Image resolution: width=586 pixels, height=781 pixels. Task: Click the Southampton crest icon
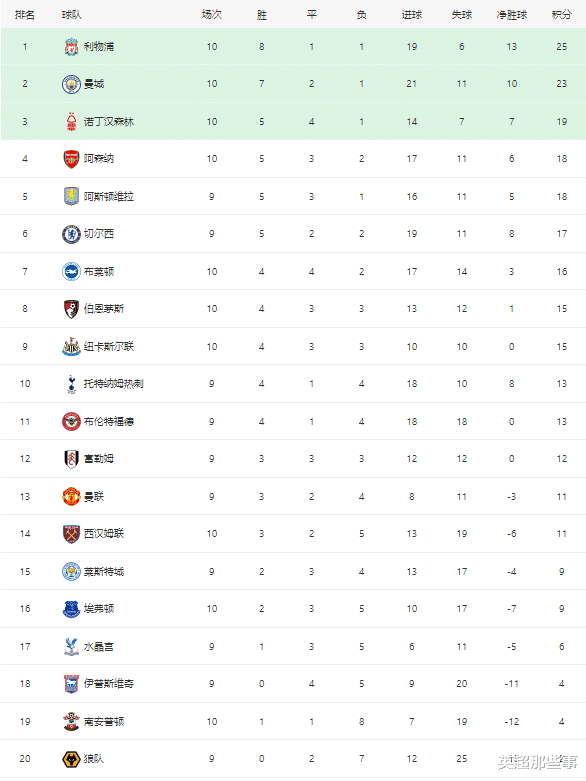pos(71,722)
